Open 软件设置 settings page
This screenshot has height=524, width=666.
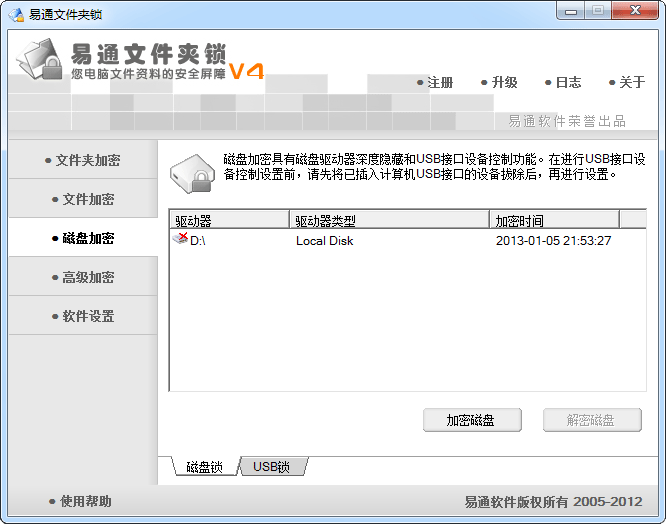(x=83, y=316)
